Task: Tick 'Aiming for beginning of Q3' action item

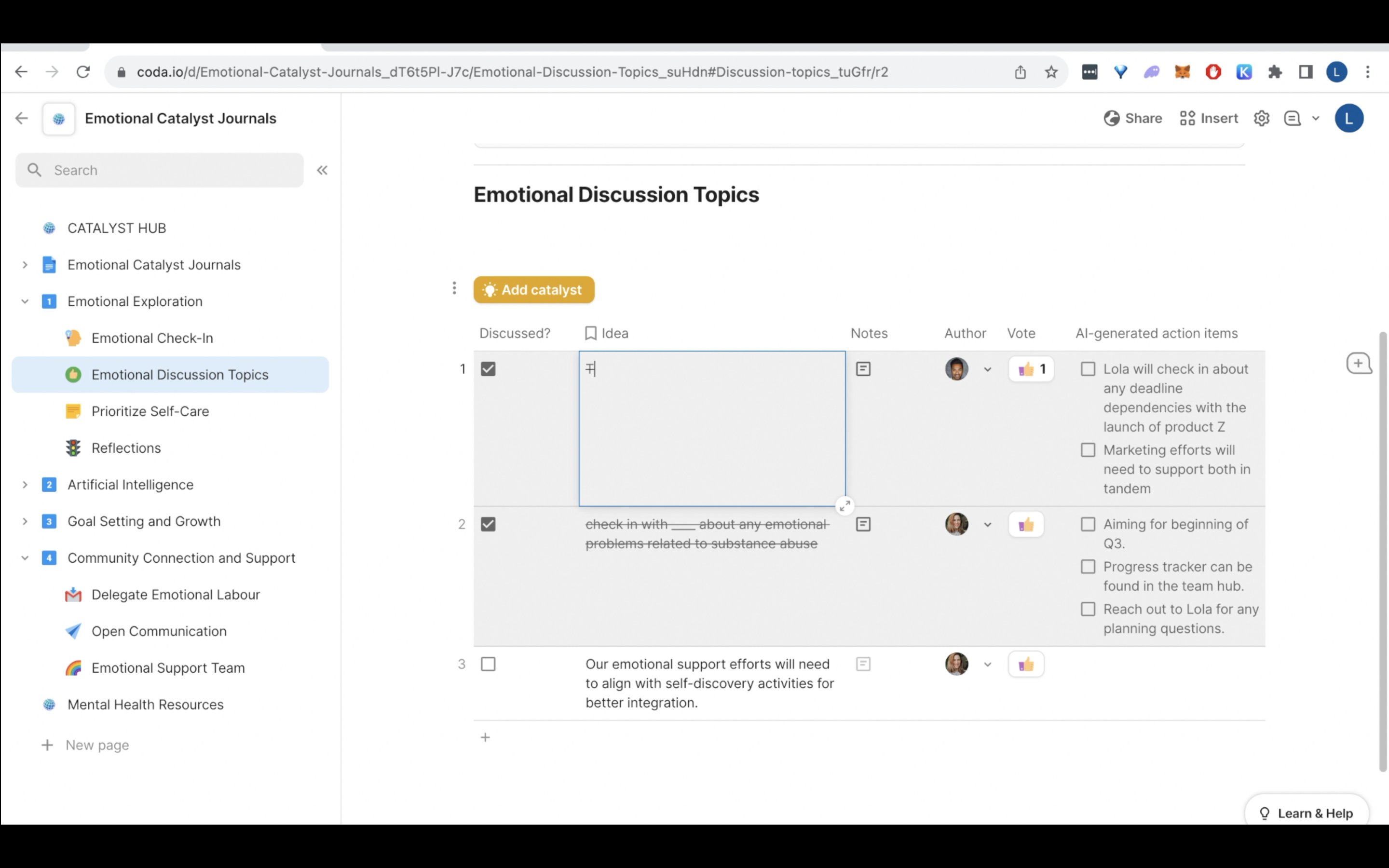Action: pos(1088,524)
